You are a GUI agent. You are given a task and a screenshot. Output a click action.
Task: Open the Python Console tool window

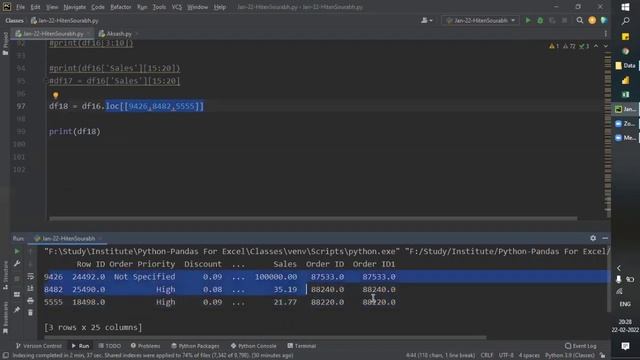253,346
